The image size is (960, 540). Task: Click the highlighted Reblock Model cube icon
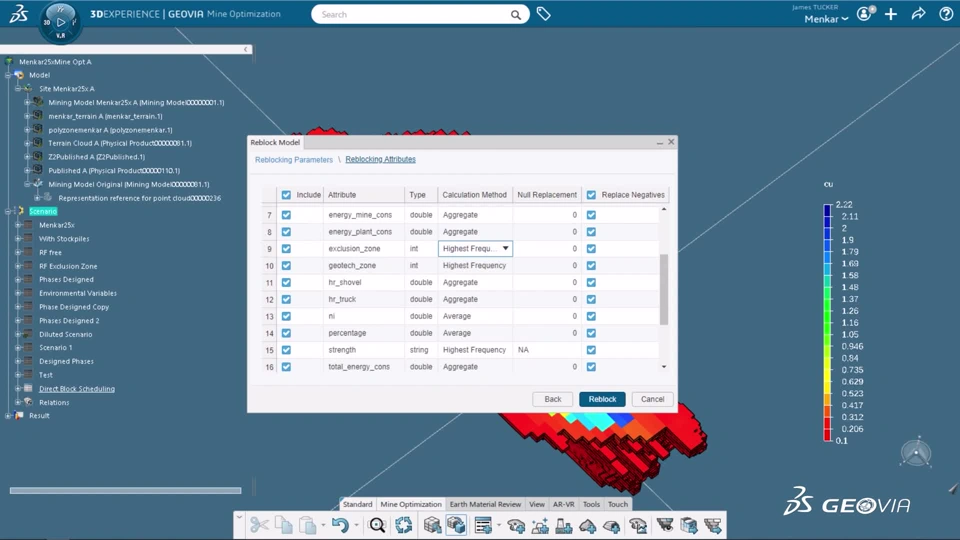(x=456, y=525)
